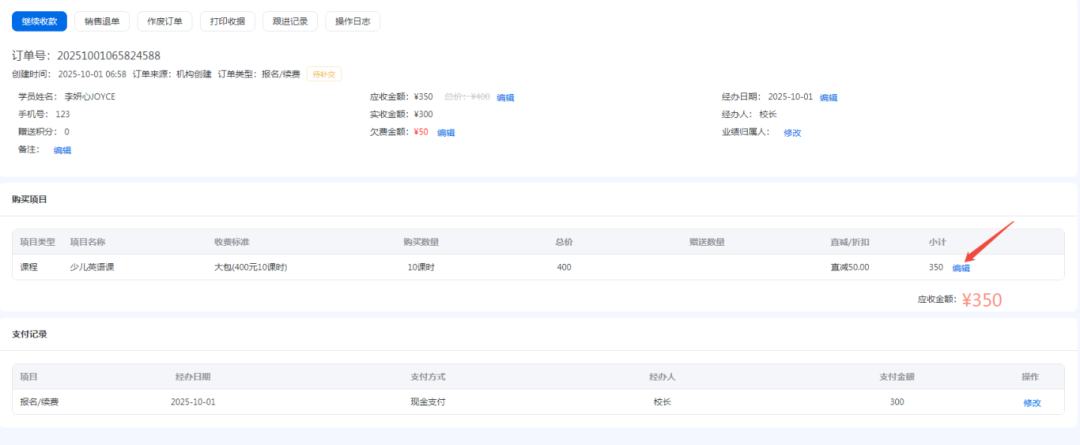Edit the 备注 remark
The height and width of the screenshot is (445, 1080).
tap(62, 150)
